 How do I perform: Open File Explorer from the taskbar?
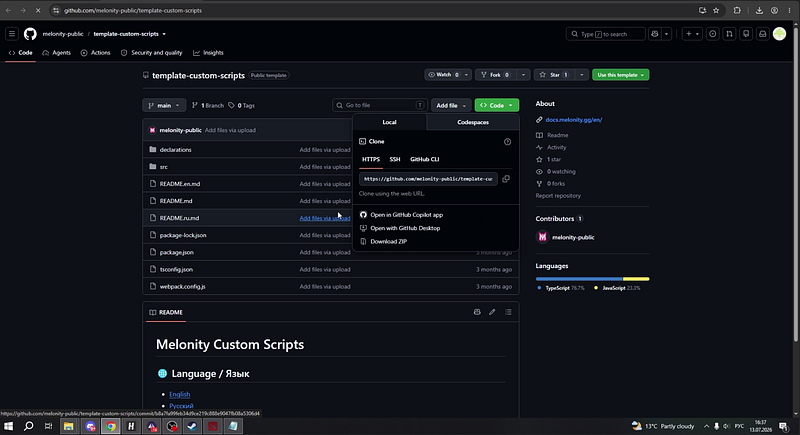(x=69, y=426)
